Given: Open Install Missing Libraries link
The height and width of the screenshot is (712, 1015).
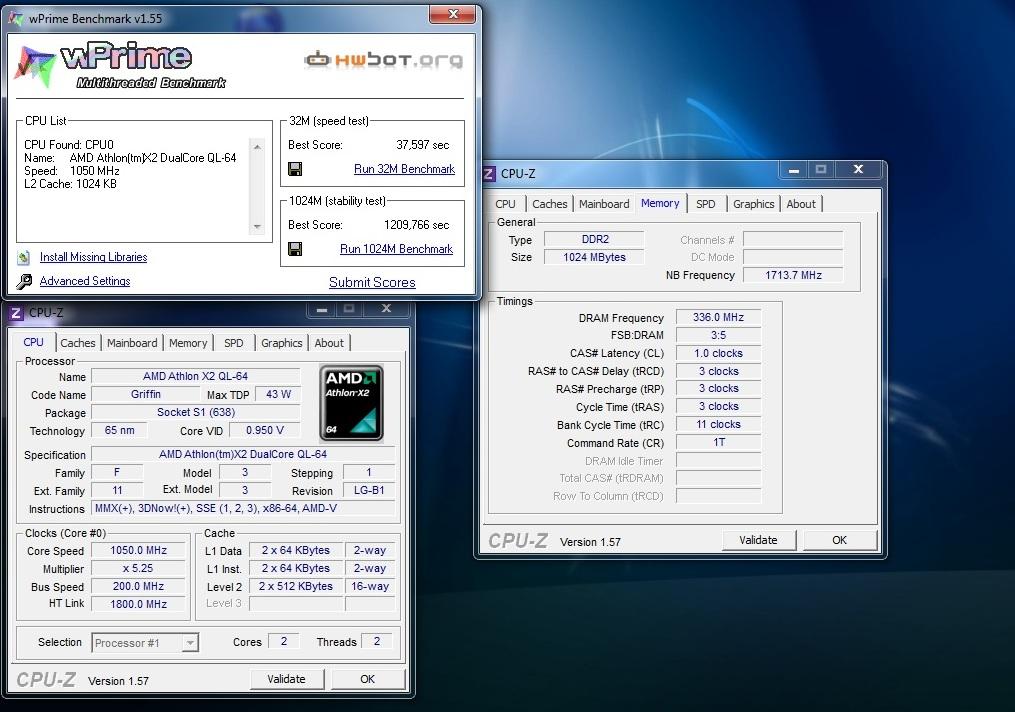Looking at the screenshot, I should tap(93, 257).
